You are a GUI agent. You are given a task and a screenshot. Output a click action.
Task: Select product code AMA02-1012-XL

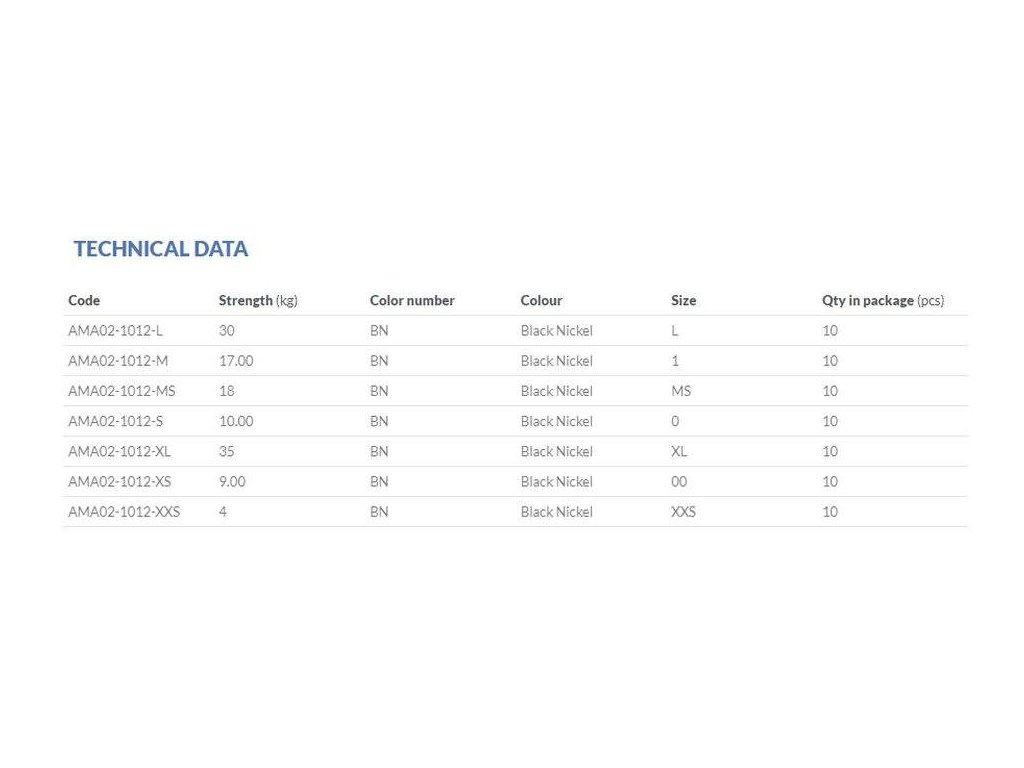point(119,451)
